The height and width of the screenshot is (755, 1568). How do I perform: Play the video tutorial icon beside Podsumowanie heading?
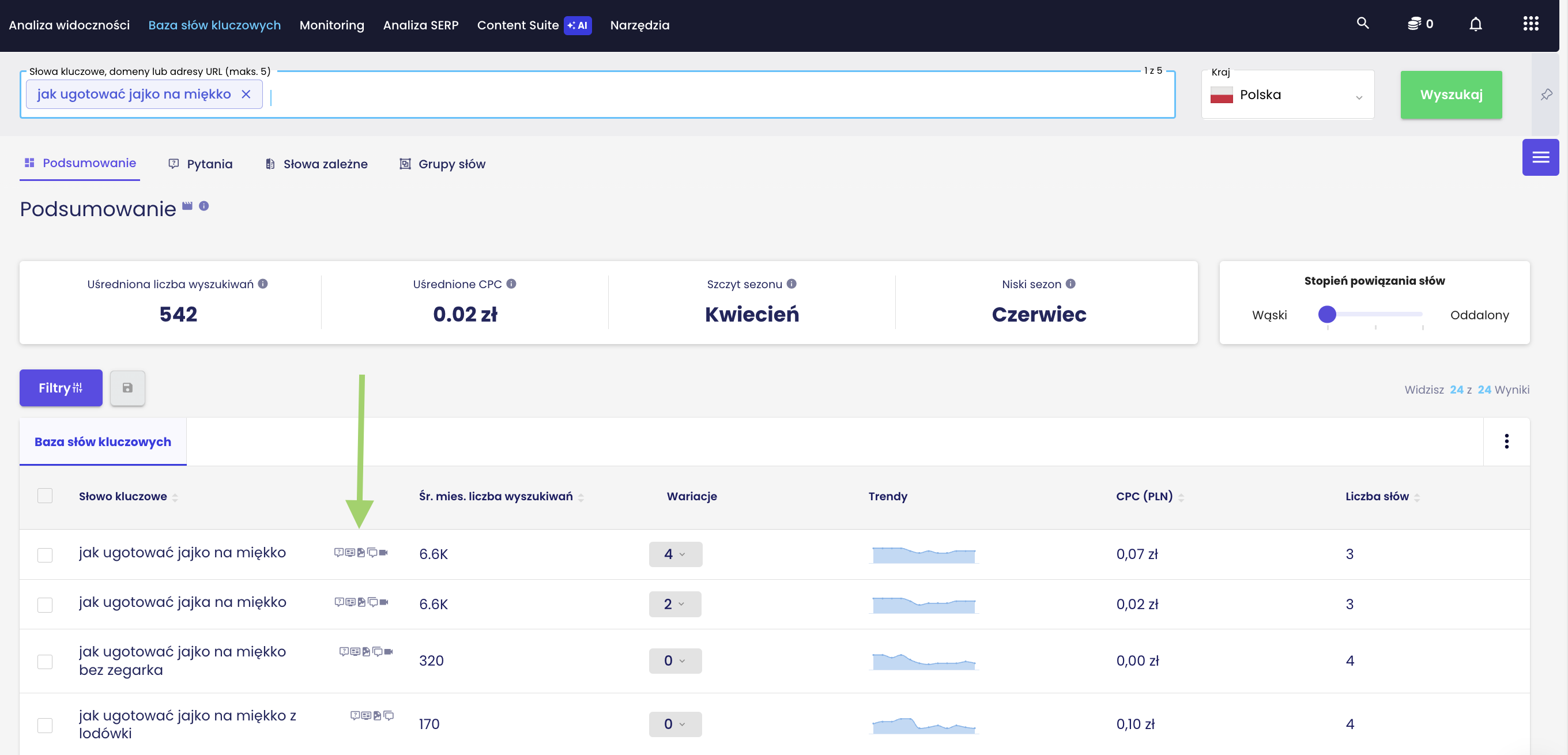click(x=187, y=206)
